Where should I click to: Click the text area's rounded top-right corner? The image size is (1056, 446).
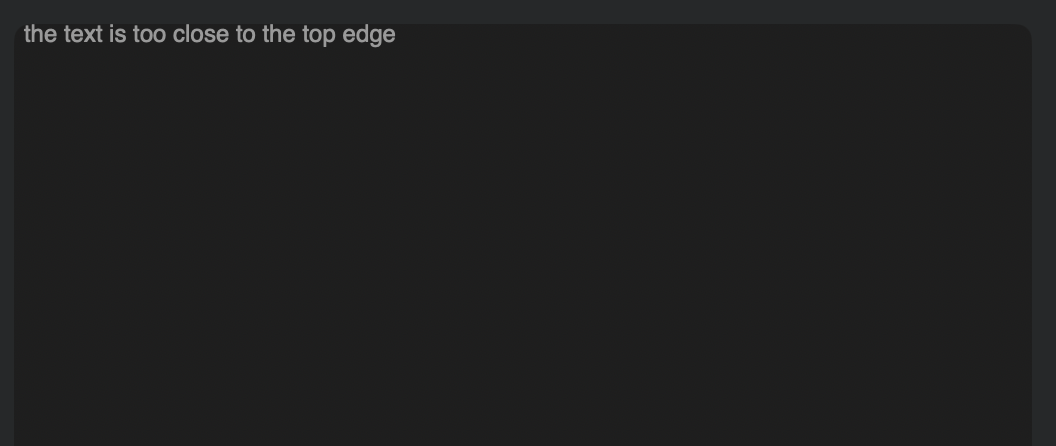1024,31
